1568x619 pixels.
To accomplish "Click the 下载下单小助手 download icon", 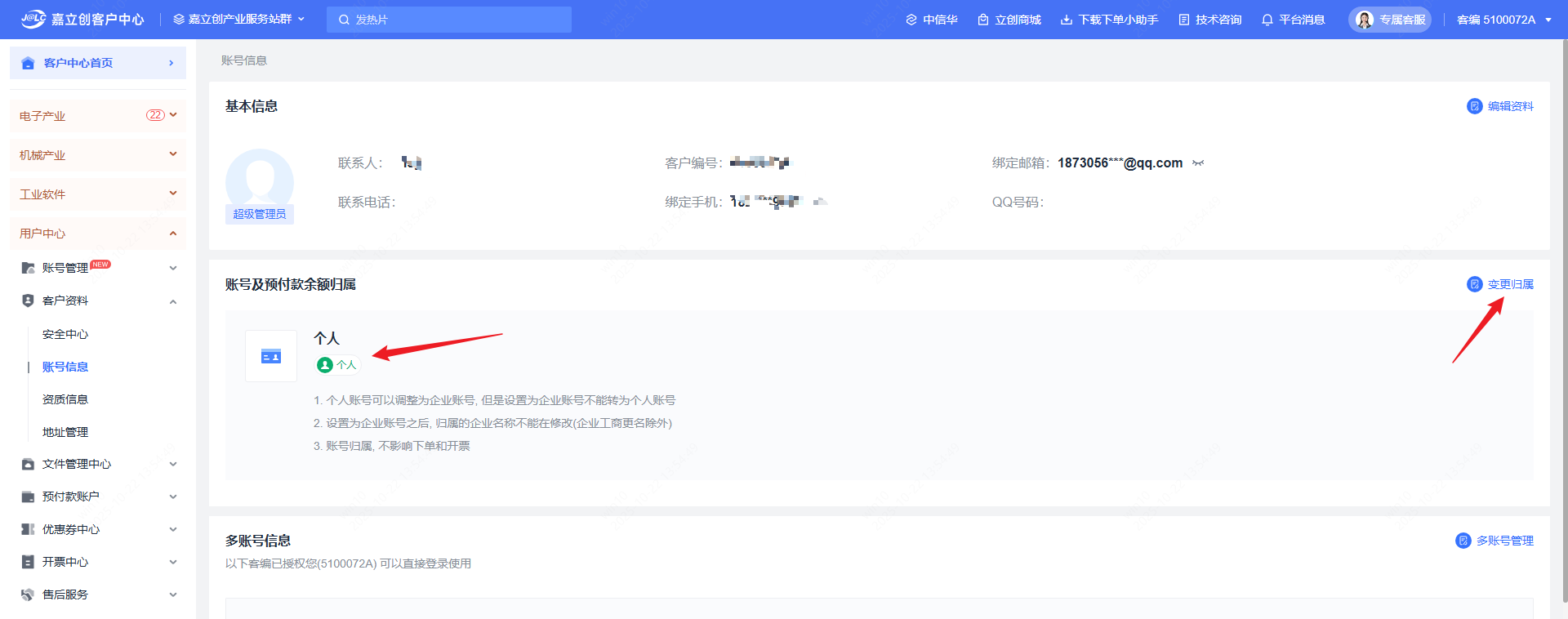I will coord(1067,20).
